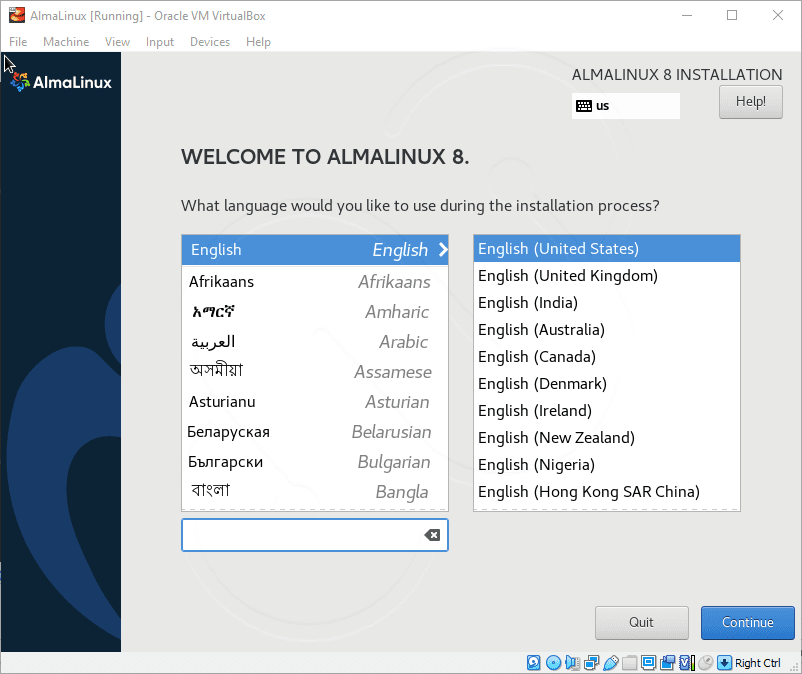Choose English (Canada) locale
The image size is (802, 674).
(607, 356)
